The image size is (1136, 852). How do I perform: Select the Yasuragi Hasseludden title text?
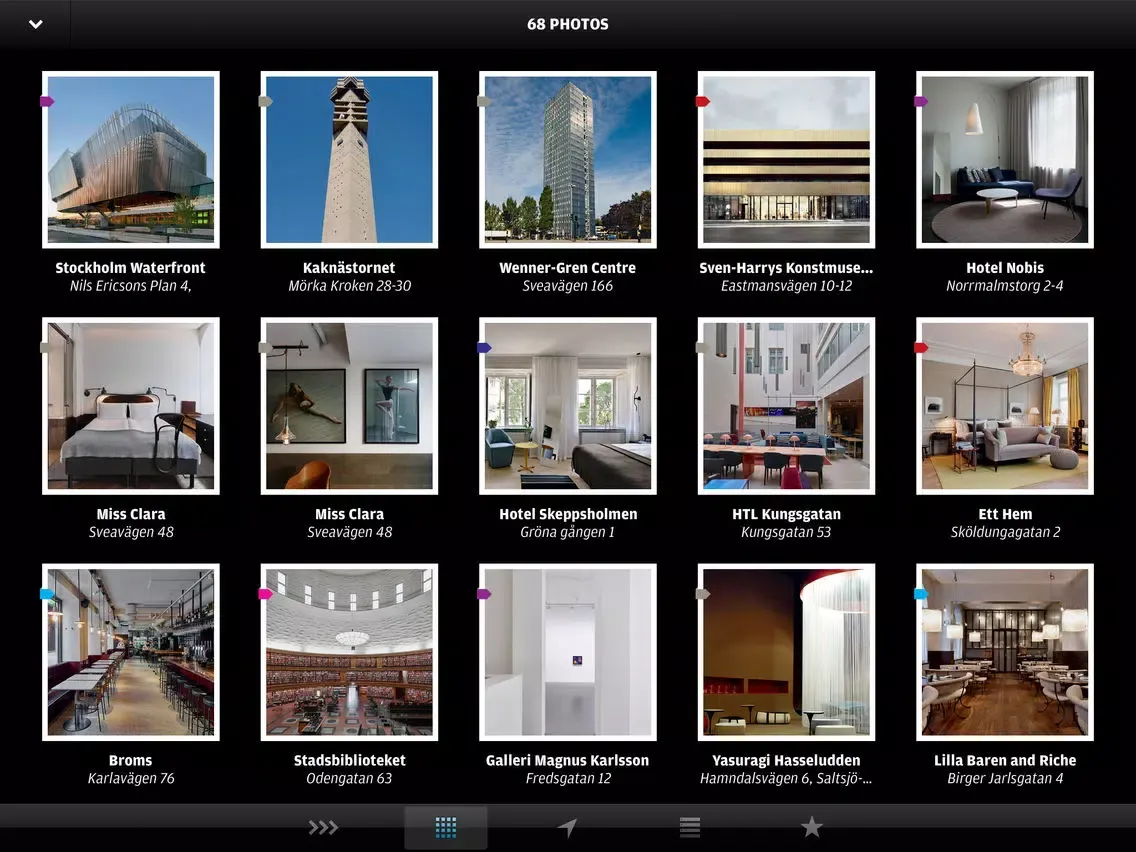(786, 761)
